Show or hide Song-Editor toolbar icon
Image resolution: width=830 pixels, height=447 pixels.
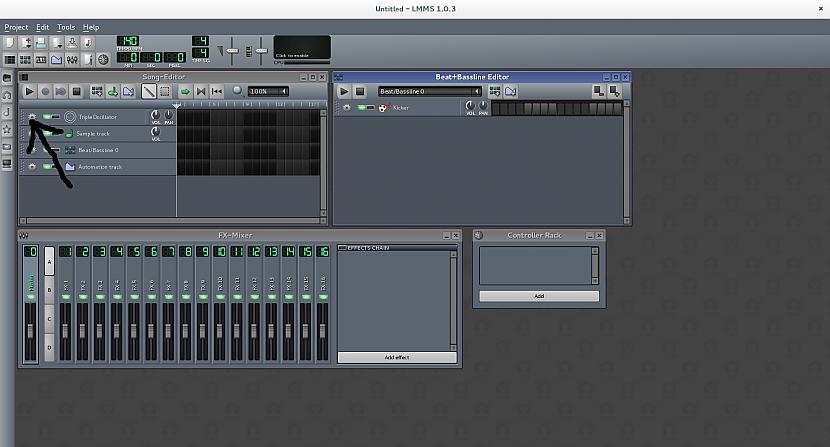pos(10,59)
